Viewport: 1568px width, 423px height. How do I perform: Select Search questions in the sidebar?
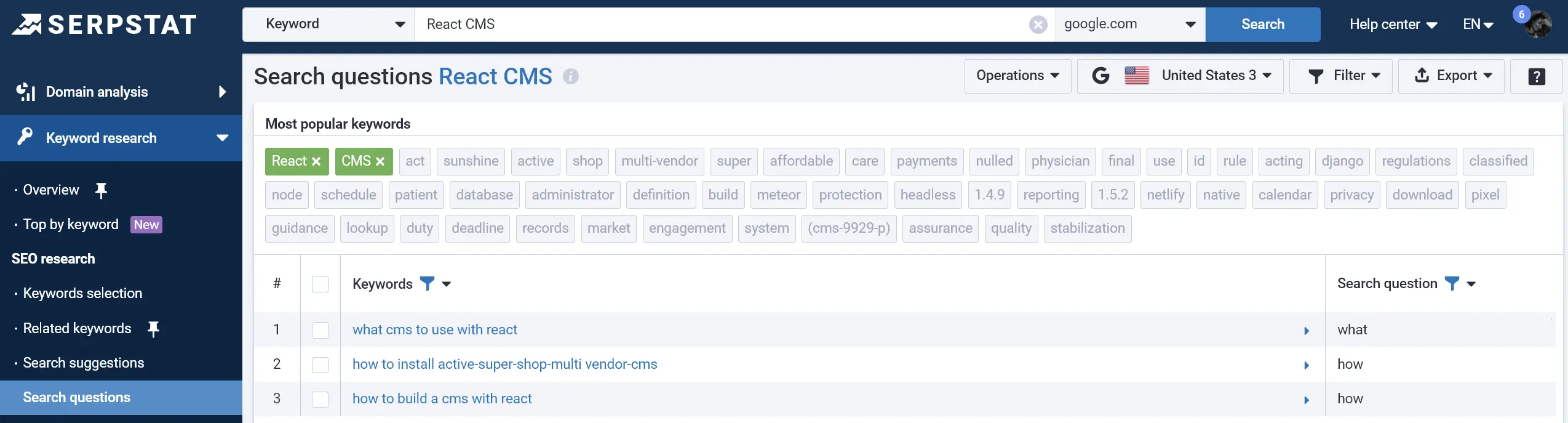pyautogui.click(x=121, y=398)
